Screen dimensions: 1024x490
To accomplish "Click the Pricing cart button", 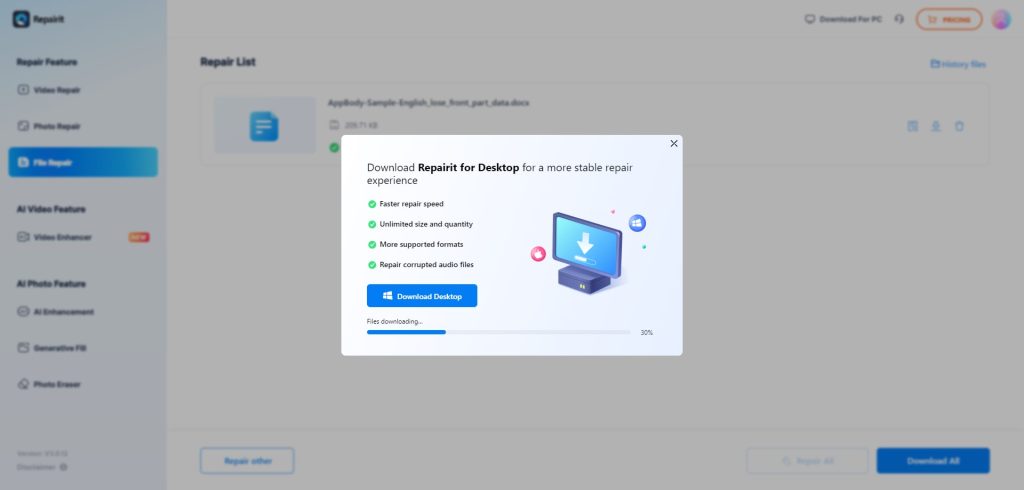I will 949,19.
